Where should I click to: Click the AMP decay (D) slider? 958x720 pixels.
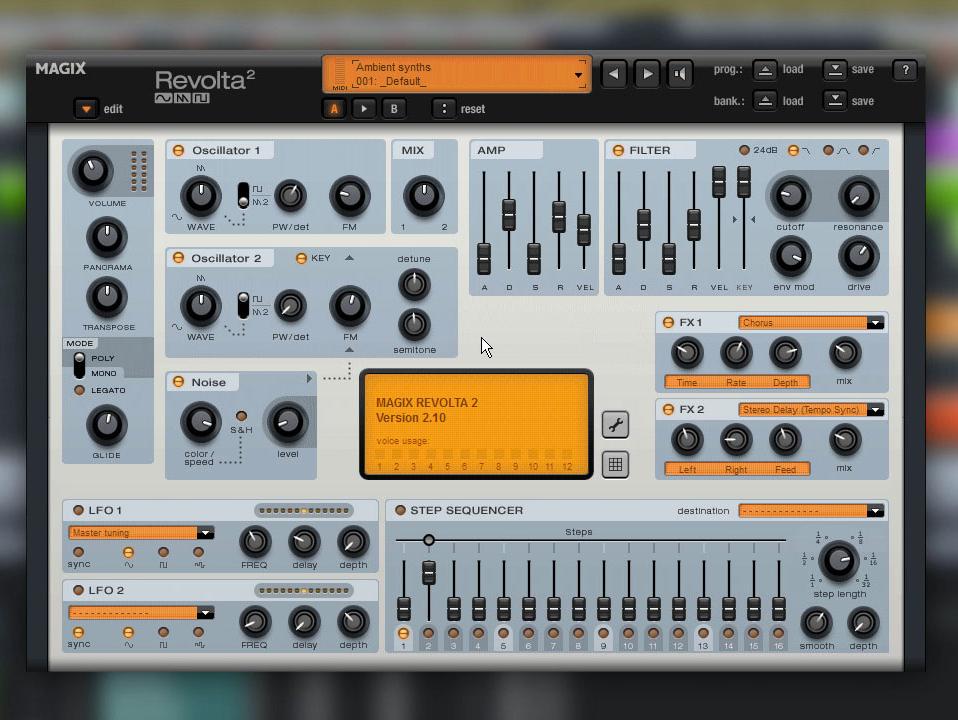[x=509, y=215]
